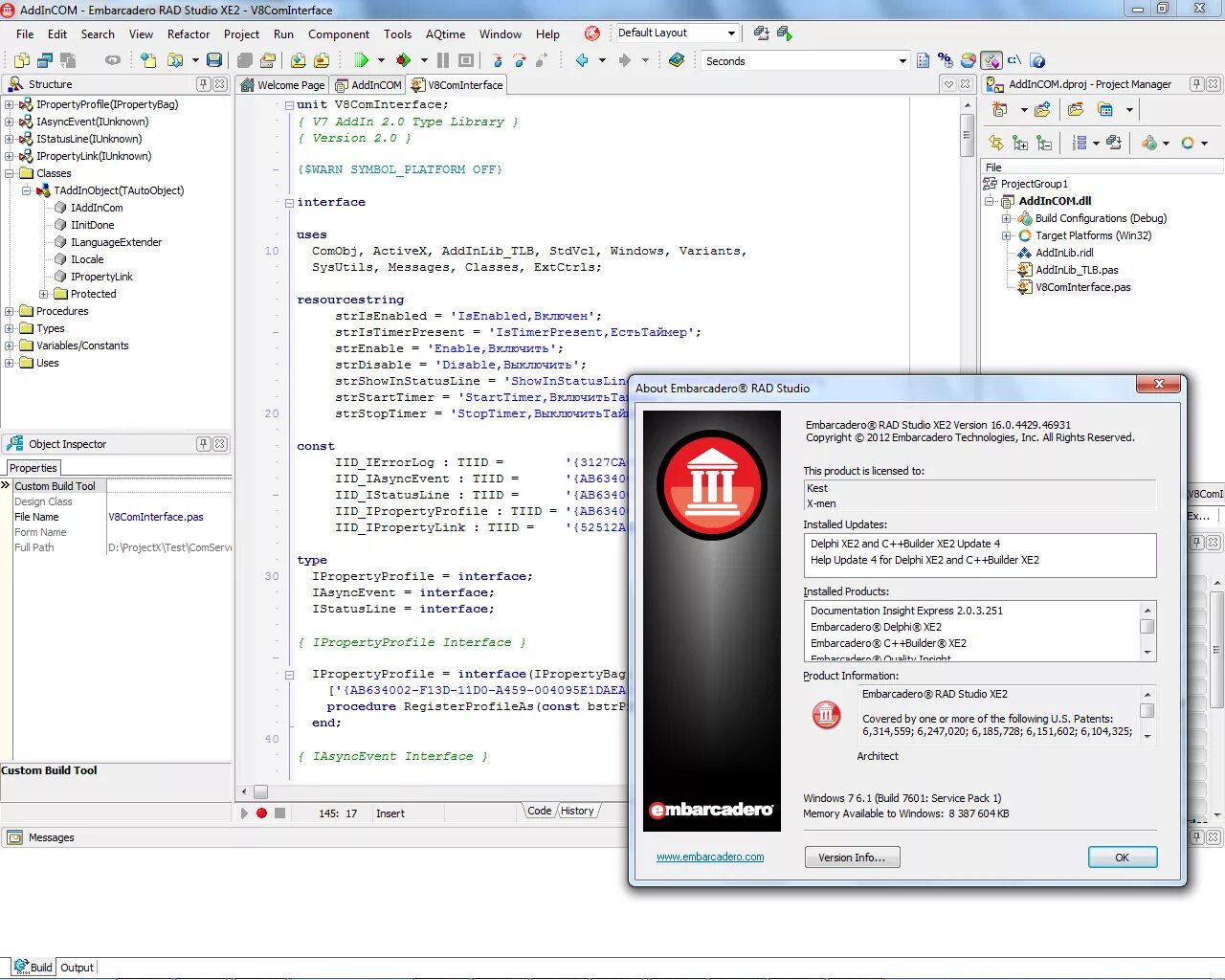
Task: Click the Save disk icon in toolbar
Action: point(214,60)
